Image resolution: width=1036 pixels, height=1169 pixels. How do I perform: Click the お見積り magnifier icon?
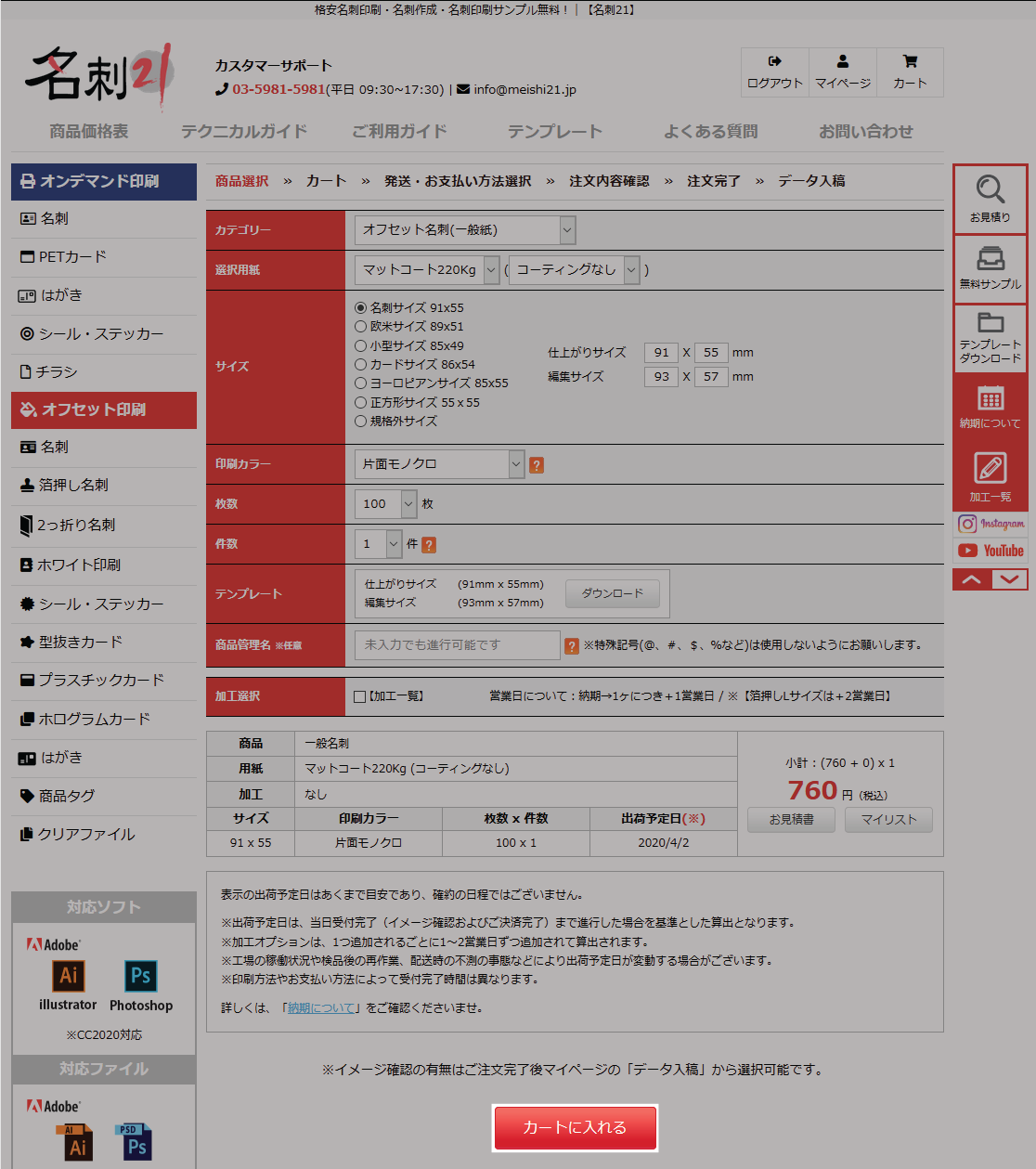991,189
